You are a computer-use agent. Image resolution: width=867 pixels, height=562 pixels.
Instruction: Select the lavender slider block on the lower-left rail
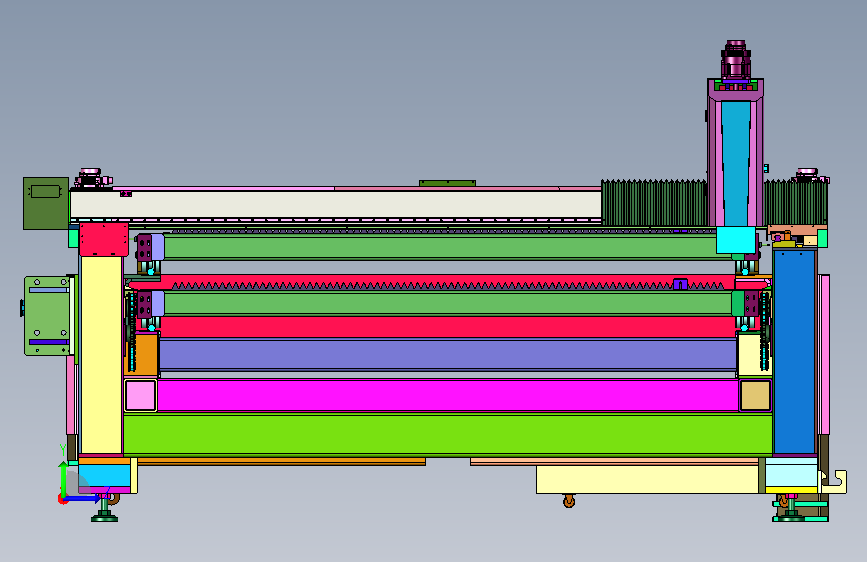[x=158, y=304]
